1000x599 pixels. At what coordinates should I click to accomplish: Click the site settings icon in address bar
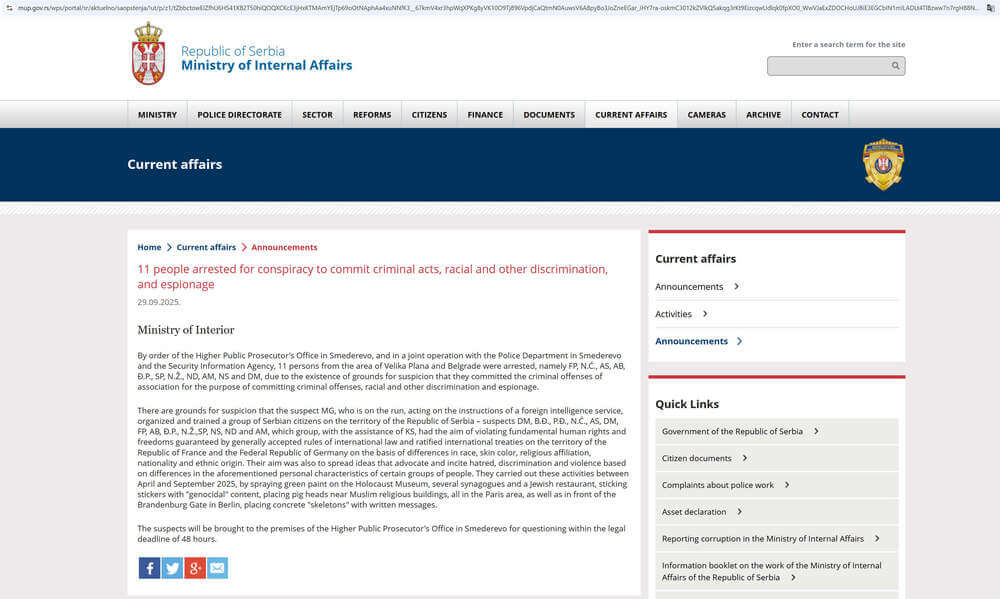coord(9,8)
